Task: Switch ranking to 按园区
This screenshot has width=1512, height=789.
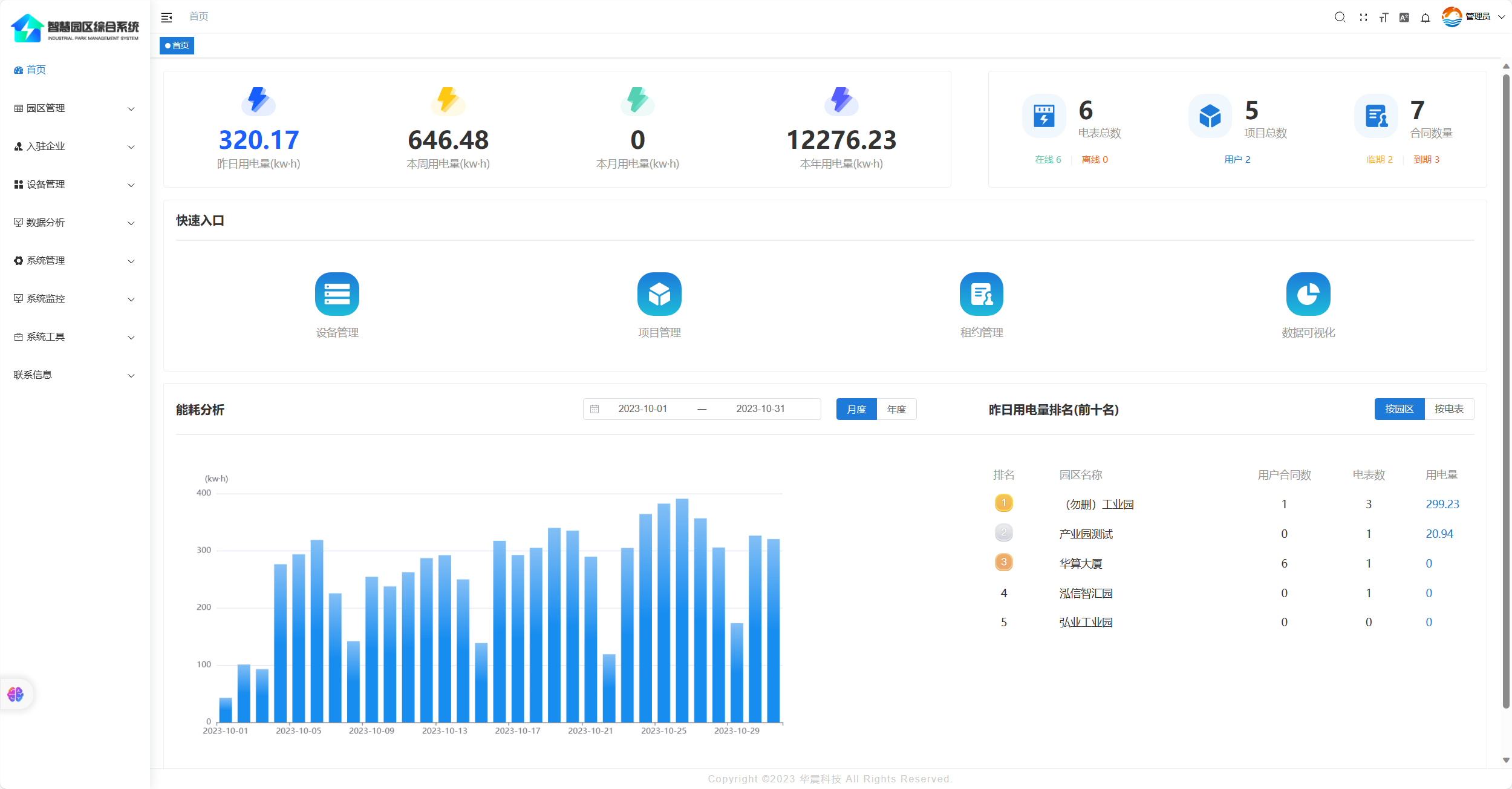Action: coord(1400,409)
